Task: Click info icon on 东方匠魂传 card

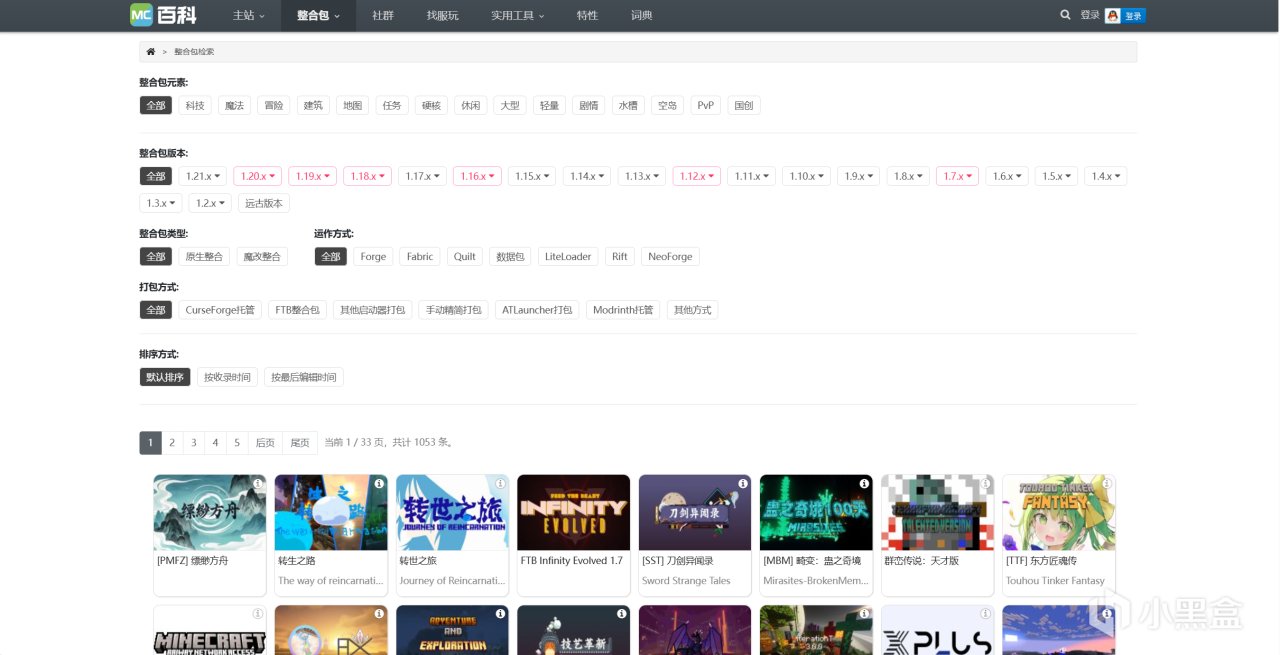Action: [1107, 483]
